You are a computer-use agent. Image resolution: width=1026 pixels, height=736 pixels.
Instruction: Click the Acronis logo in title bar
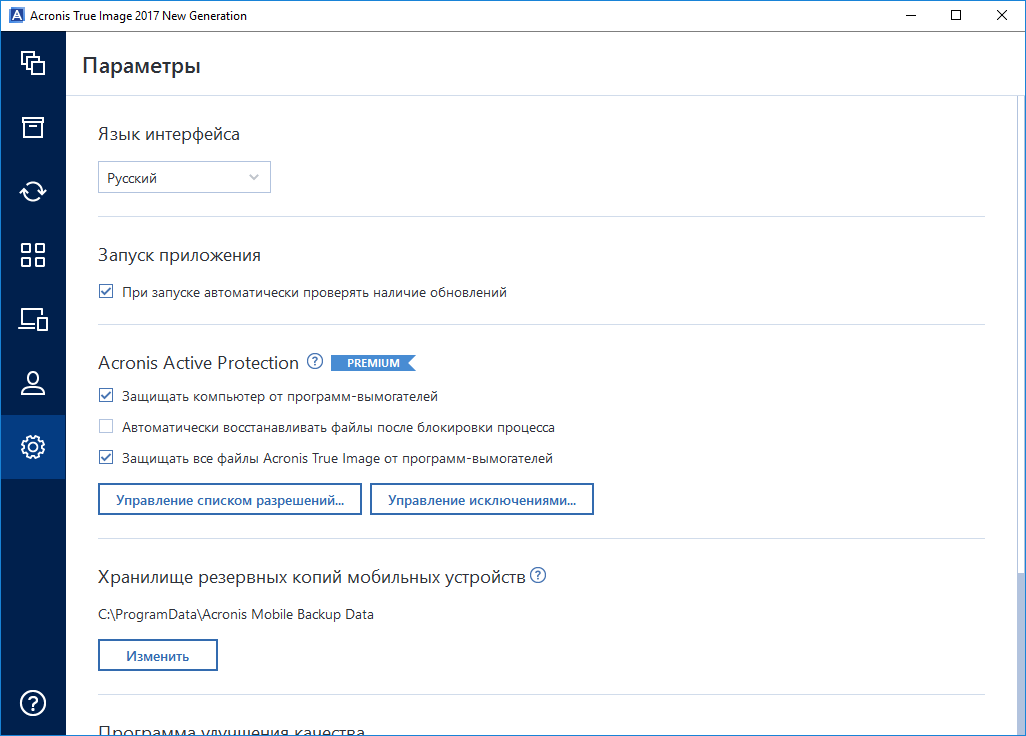tap(16, 15)
